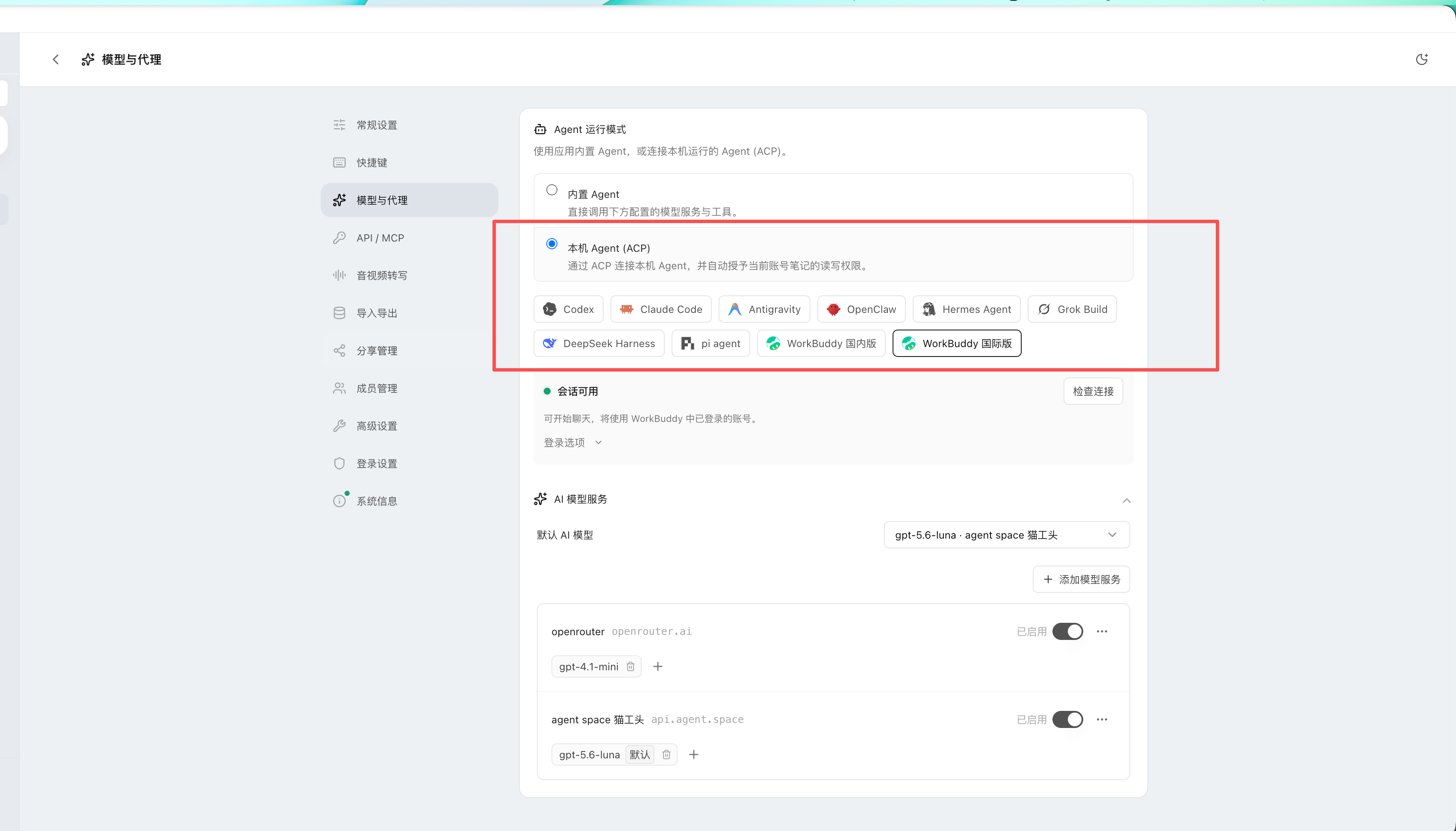Expand 登录选项 section
Image resolution: width=1456 pixels, height=831 pixels.
tap(572, 442)
